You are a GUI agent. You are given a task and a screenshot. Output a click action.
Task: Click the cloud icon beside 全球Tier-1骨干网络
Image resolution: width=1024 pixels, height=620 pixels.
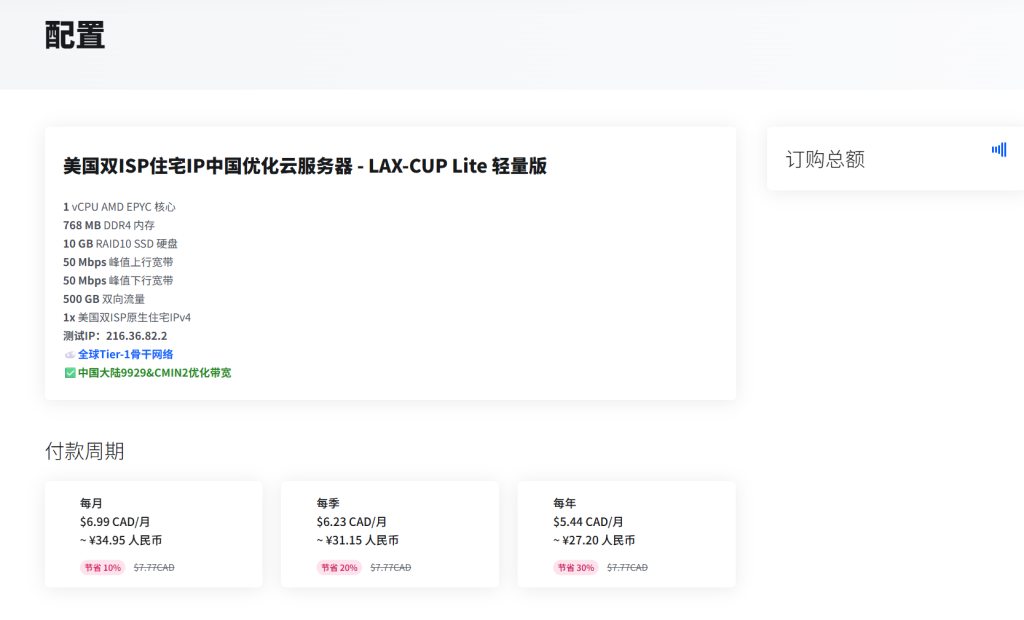pos(69,354)
